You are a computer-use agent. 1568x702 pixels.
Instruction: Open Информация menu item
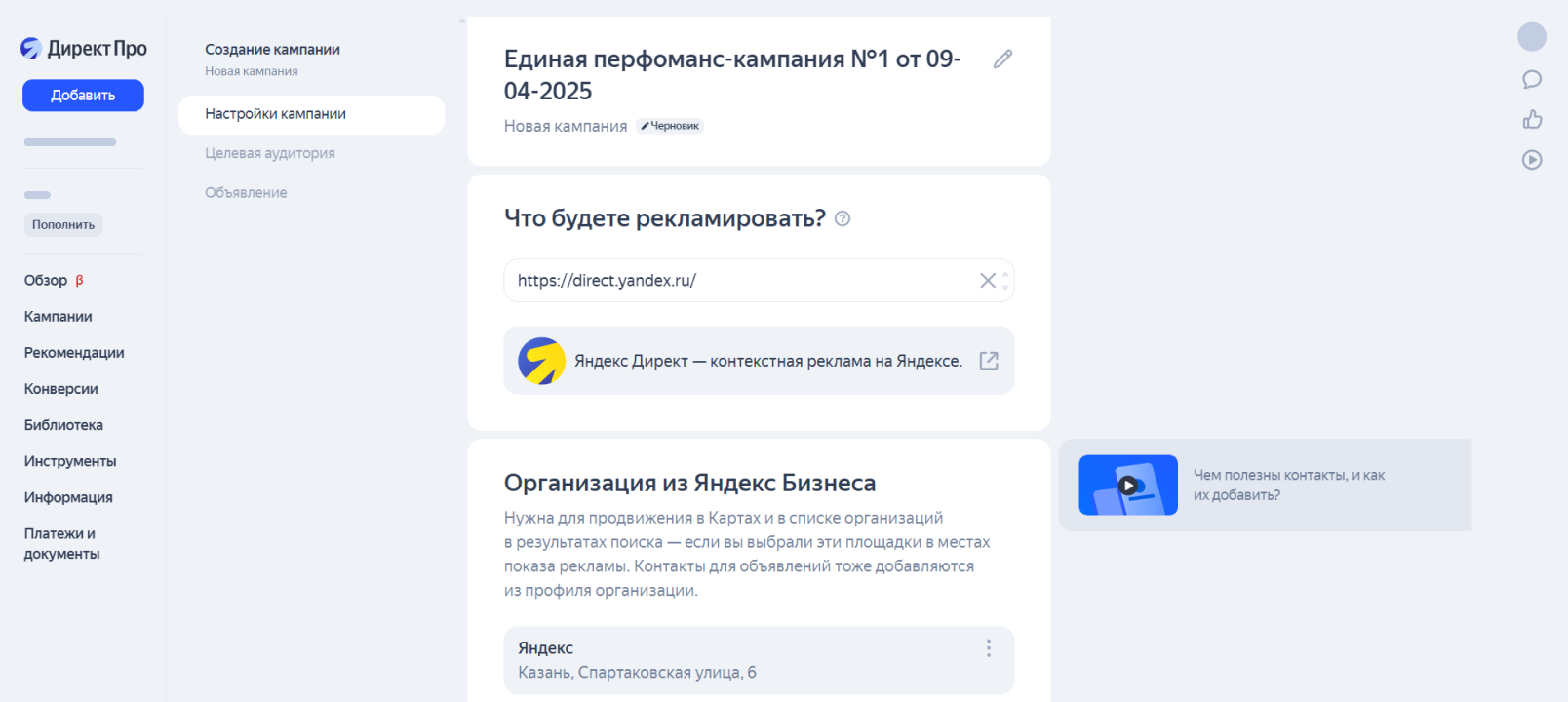pos(68,497)
